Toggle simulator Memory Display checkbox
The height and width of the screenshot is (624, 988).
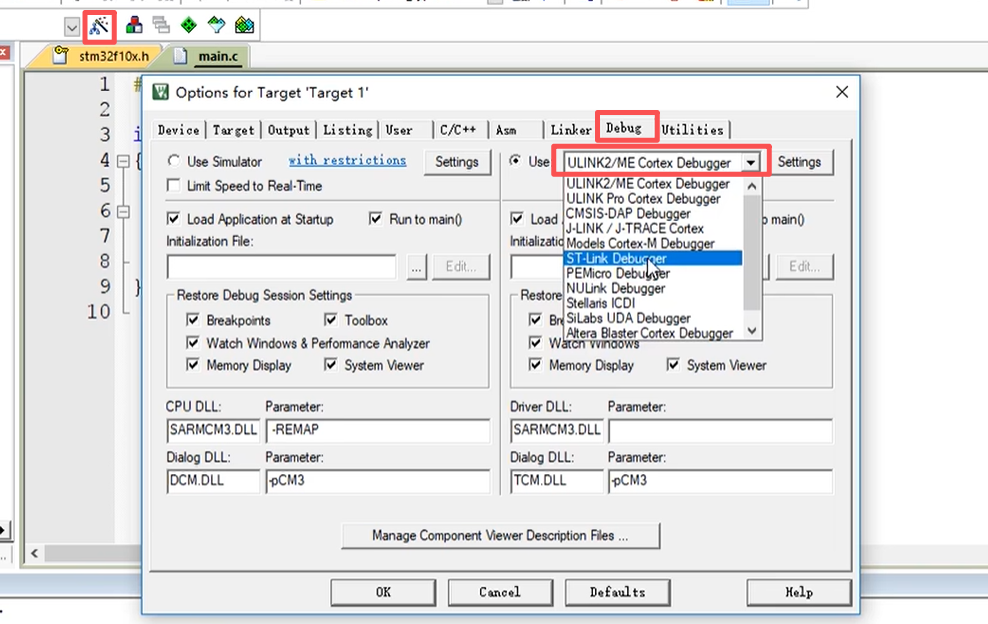tap(193, 365)
